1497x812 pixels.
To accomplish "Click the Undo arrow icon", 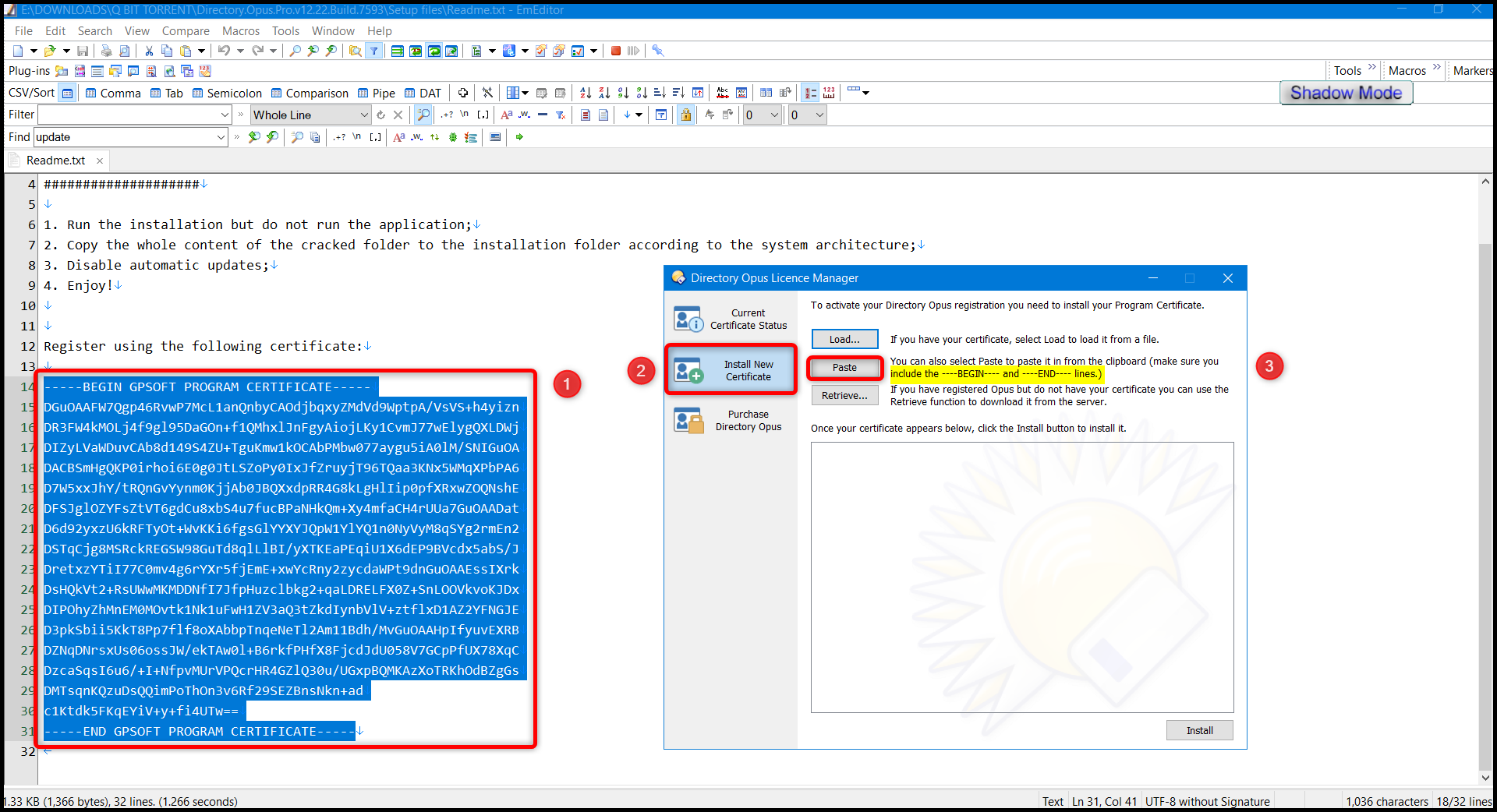I will 224,51.
